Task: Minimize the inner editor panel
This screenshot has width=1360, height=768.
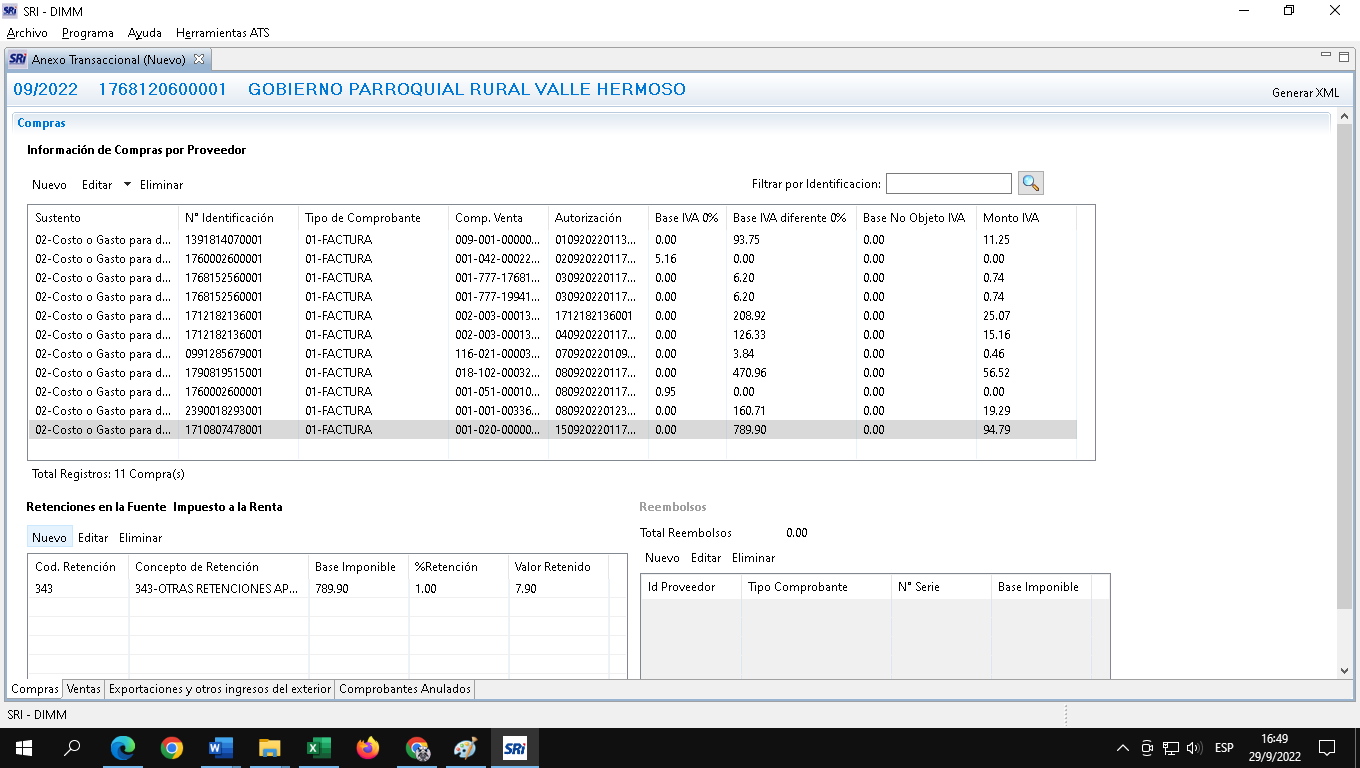Action: click(x=1326, y=56)
